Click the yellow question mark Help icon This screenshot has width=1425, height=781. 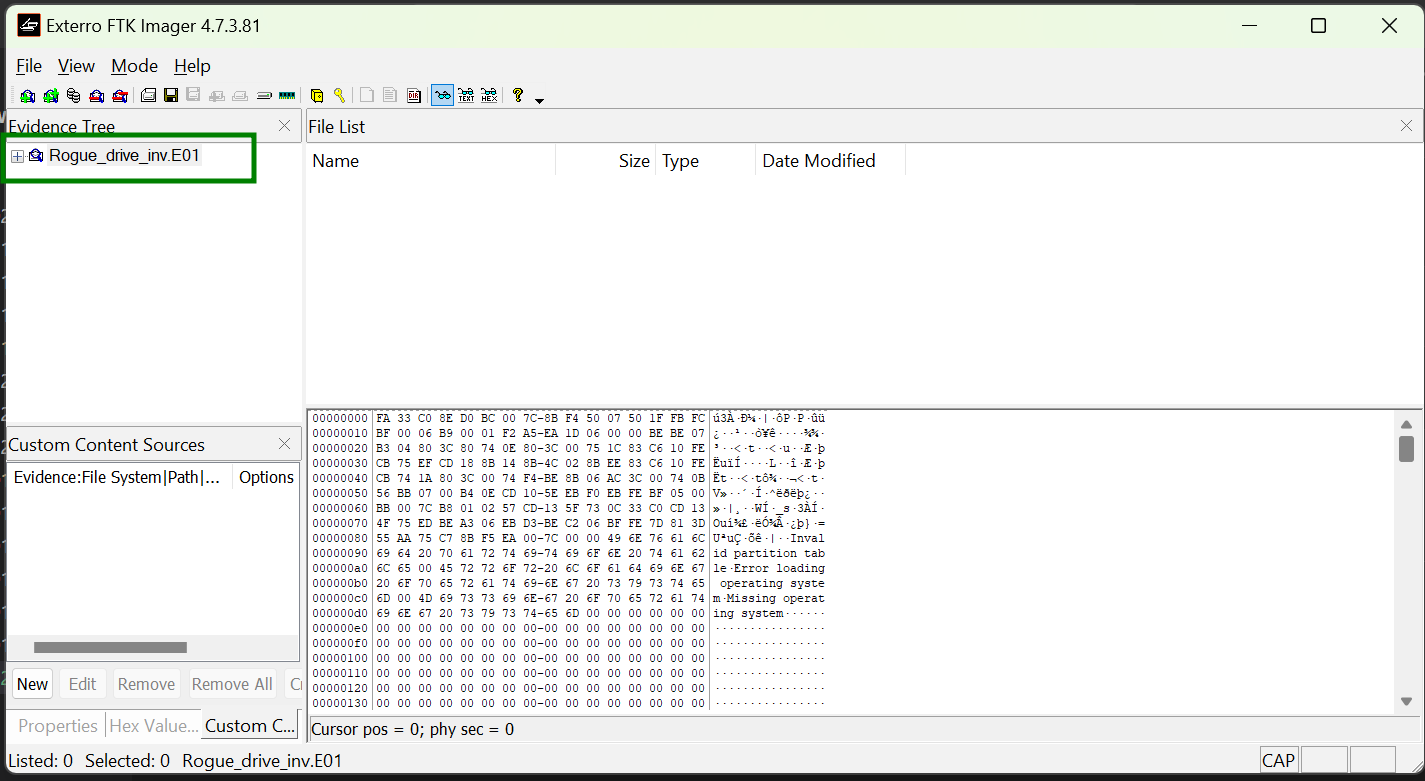point(518,96)
